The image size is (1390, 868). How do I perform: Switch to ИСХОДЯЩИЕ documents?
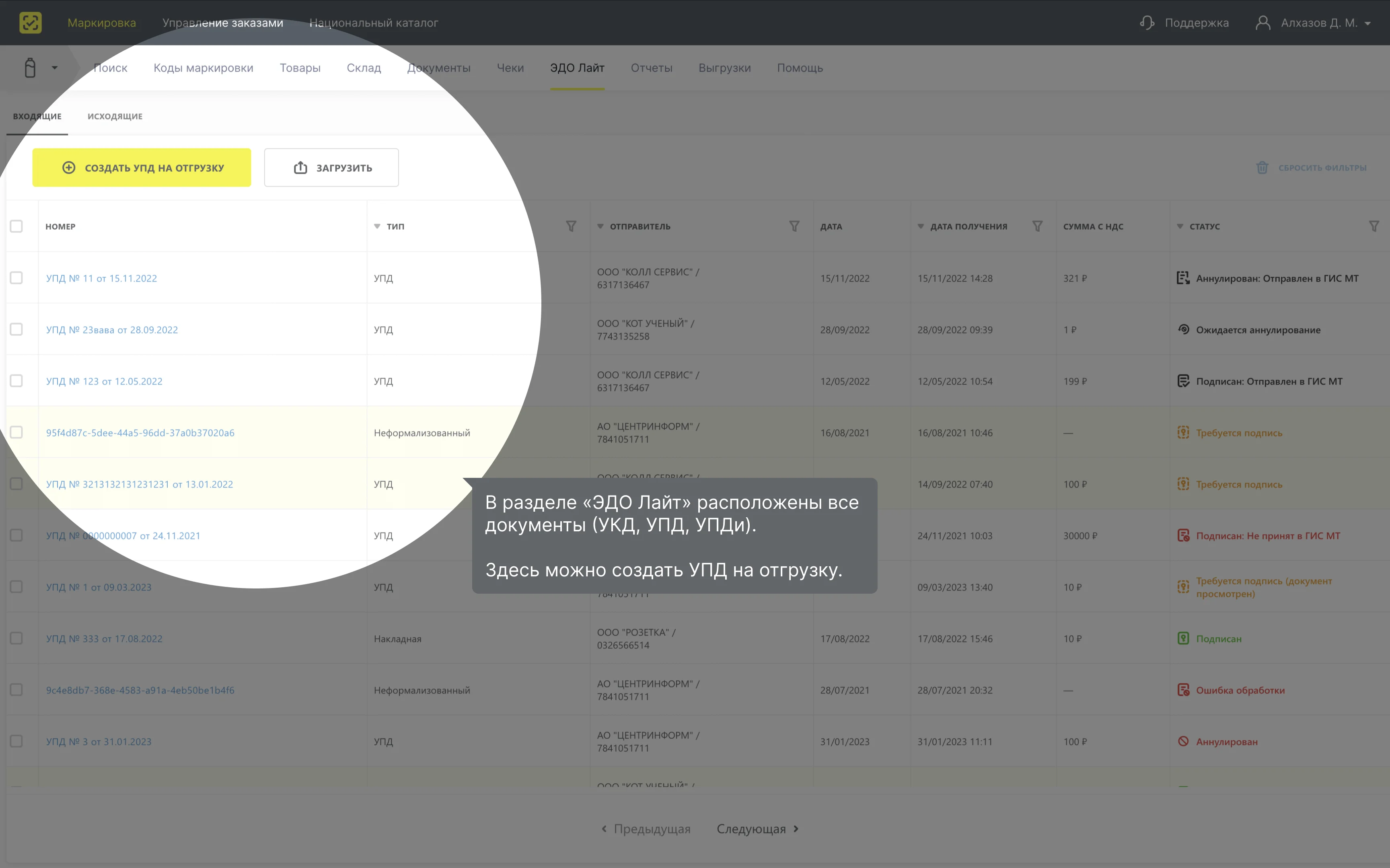coord(115,116)
